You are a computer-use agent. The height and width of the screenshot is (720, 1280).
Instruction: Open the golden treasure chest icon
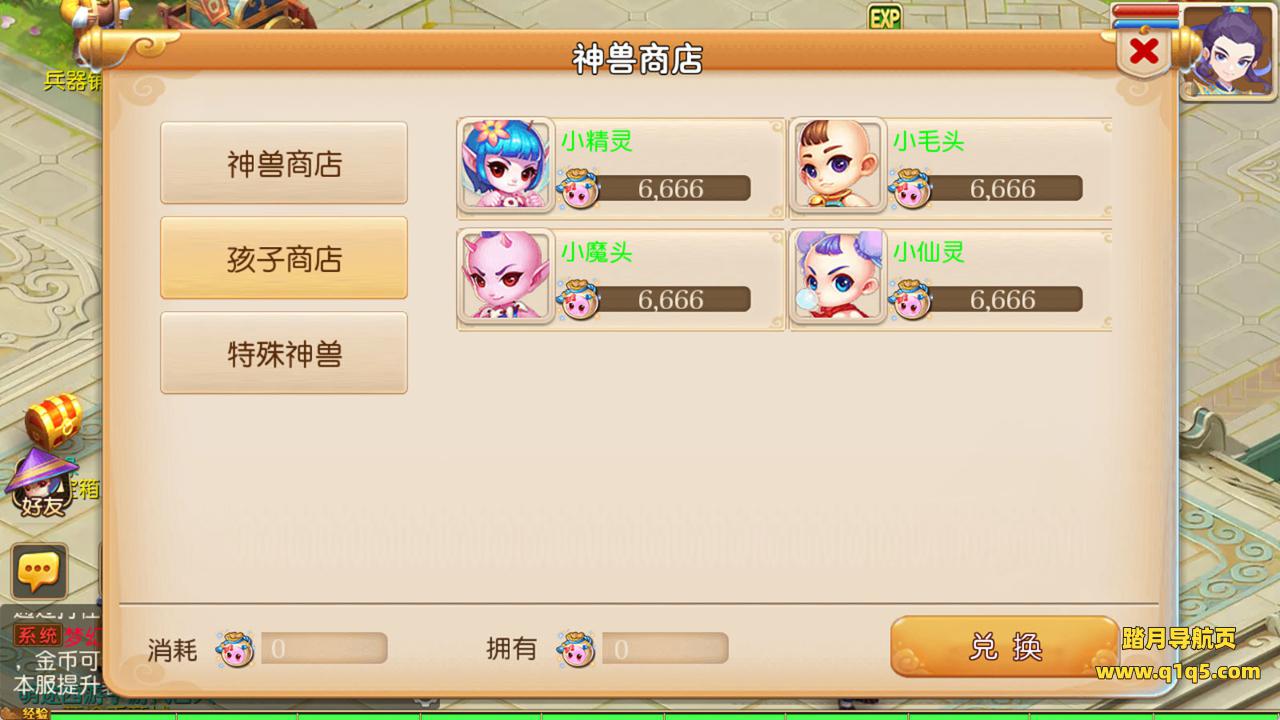pyautogui.click(x=54, y=421)
